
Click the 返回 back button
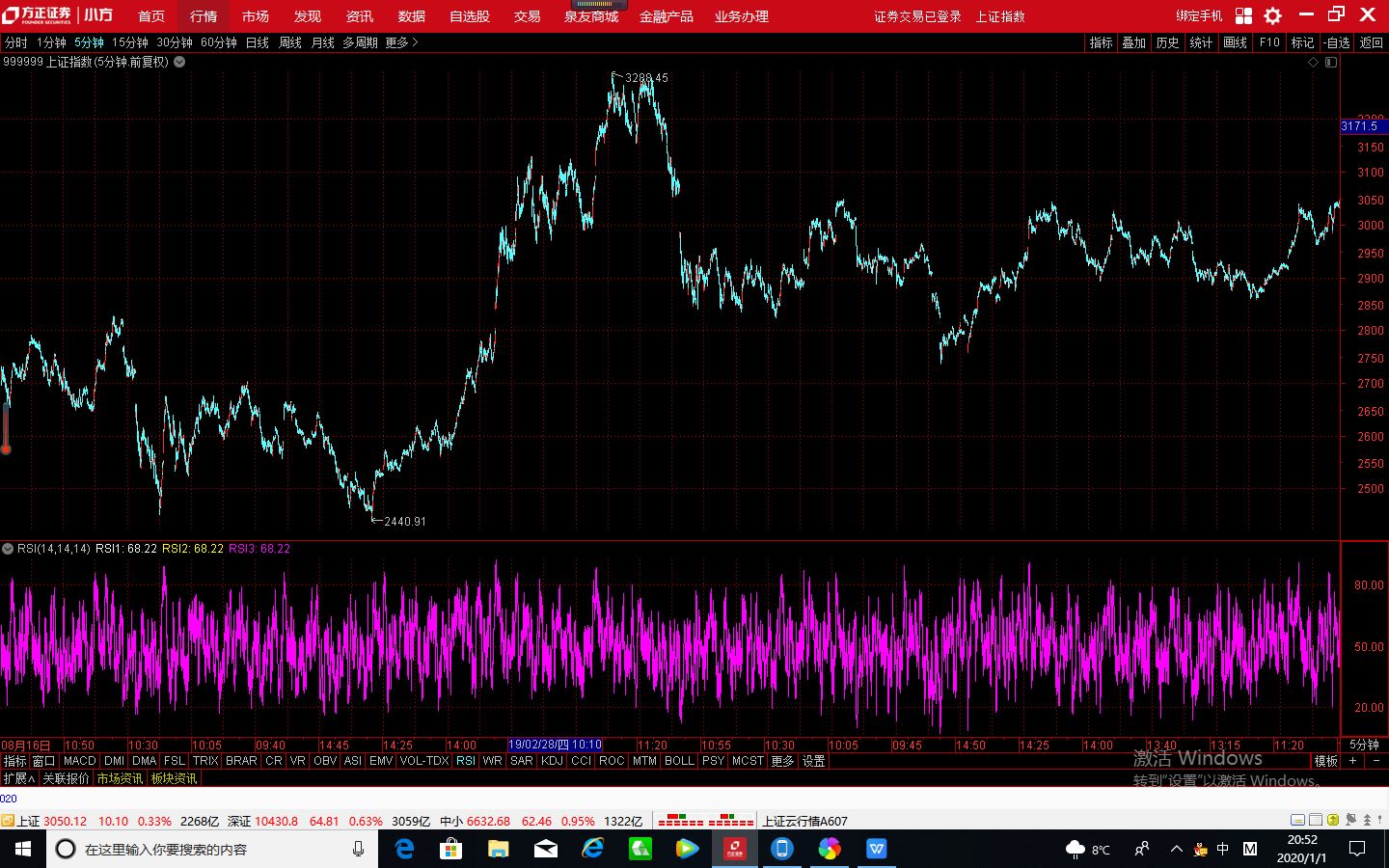point(1371,42)
